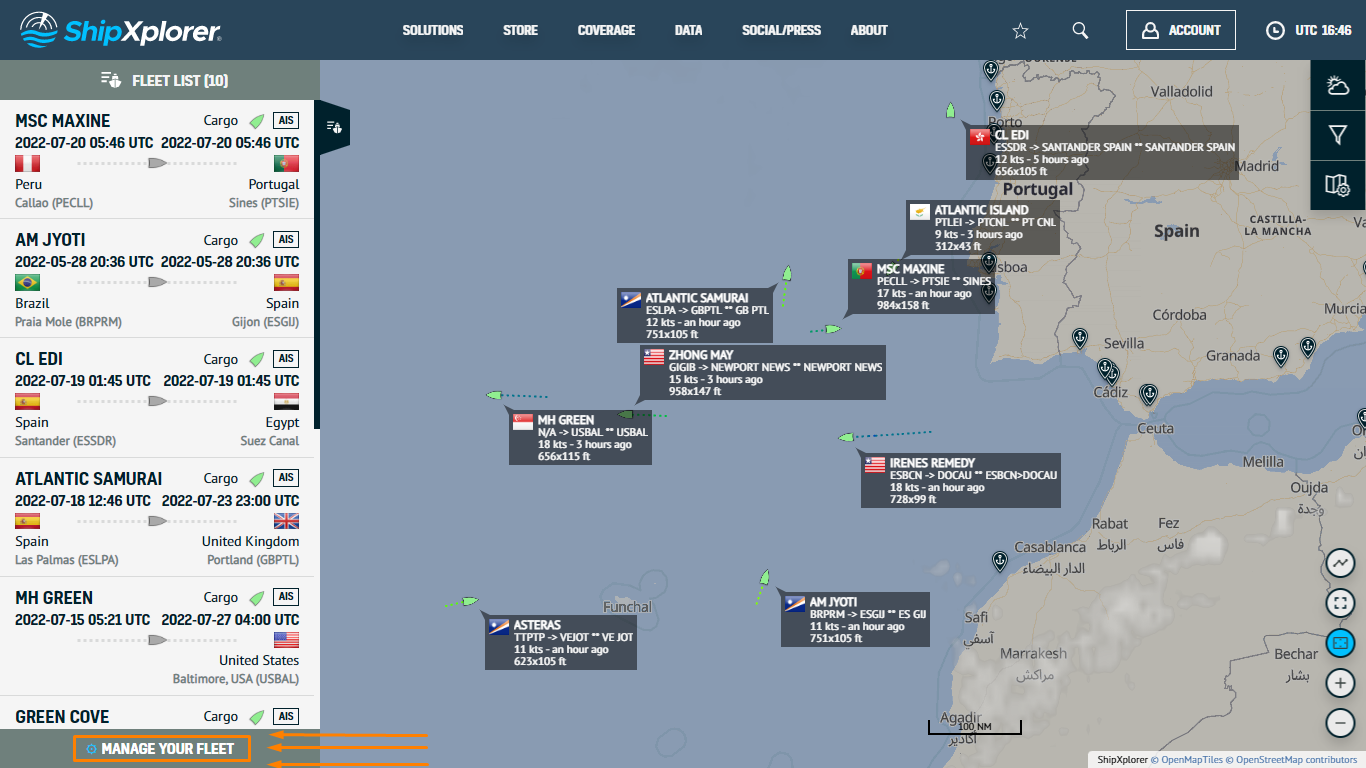1366x768 pixels.
Task: Open the SOLUTIONS menu
Action: click(x=433, y=30)
